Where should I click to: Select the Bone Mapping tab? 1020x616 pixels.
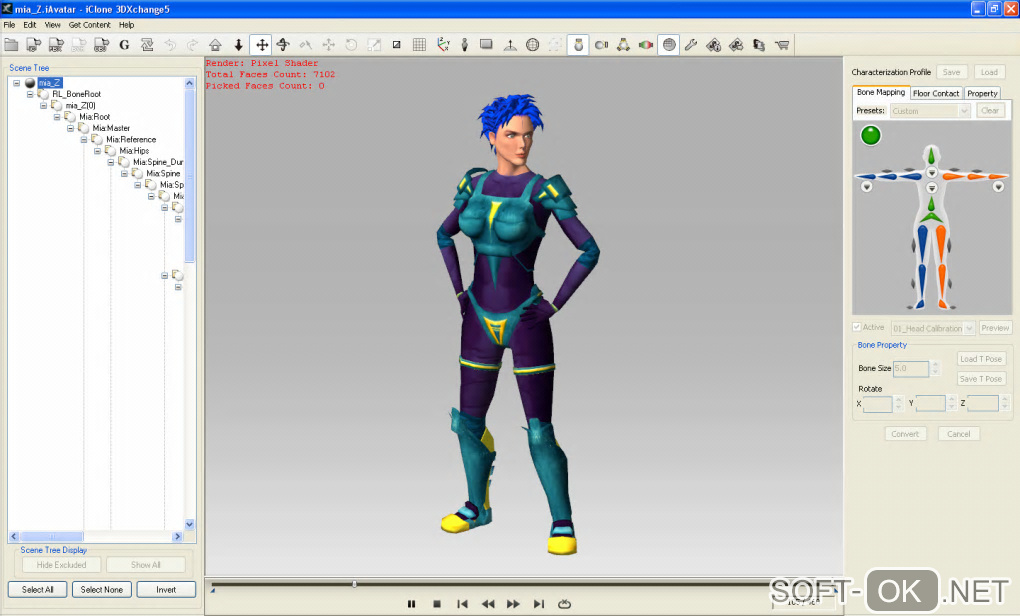pyautogui.click(x=881, y=92)
